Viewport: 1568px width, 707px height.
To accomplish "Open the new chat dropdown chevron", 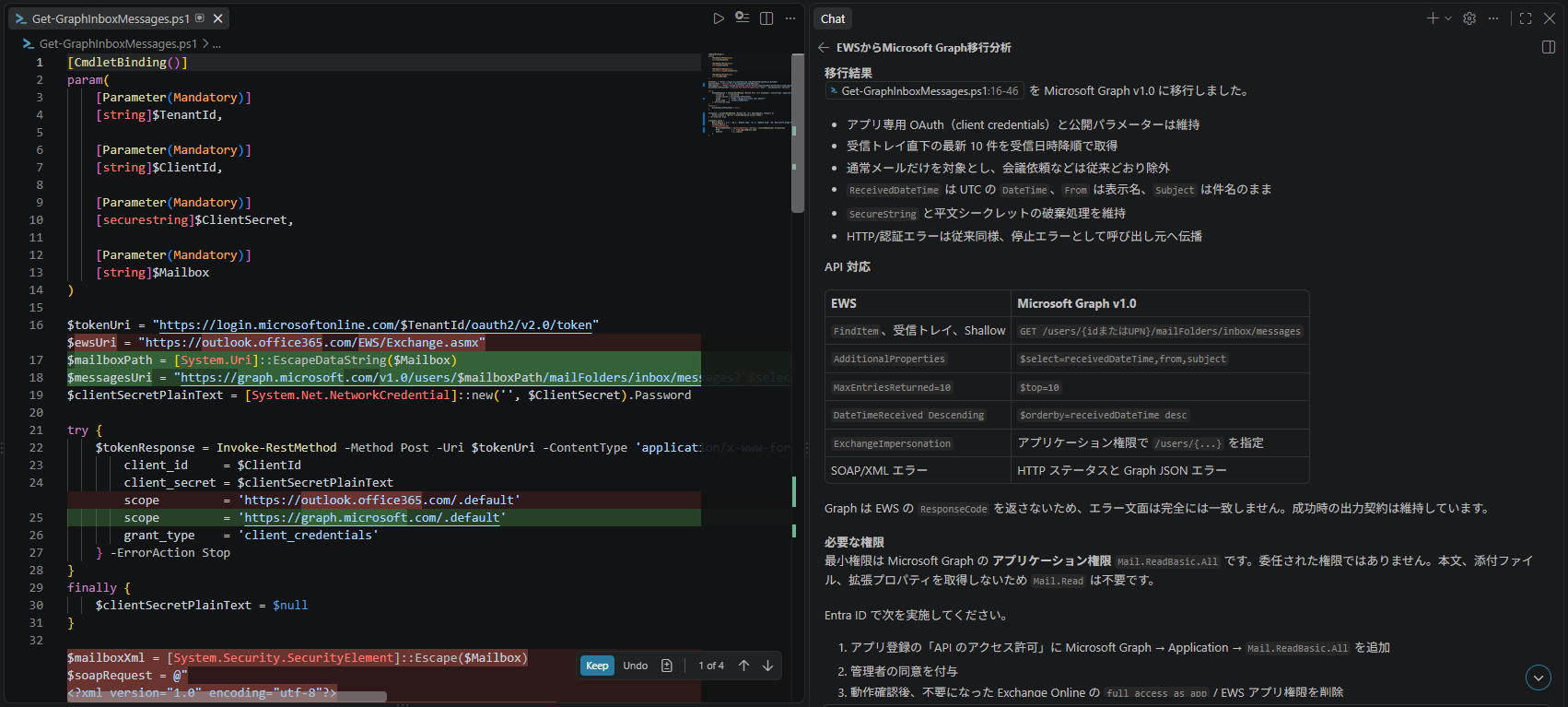I will click(x=1448, y=18).
